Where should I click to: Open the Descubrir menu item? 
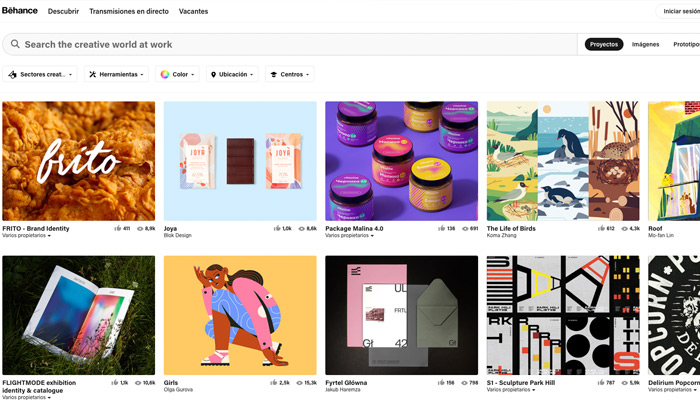(63, 11)
